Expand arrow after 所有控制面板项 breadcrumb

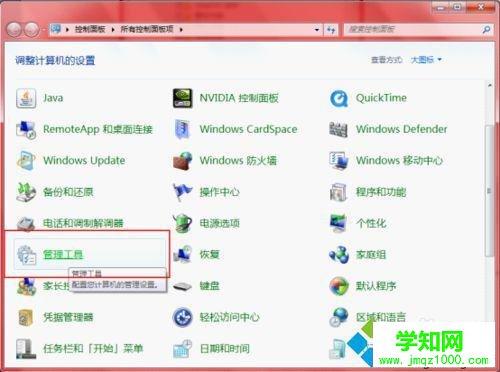pos(181,30)
